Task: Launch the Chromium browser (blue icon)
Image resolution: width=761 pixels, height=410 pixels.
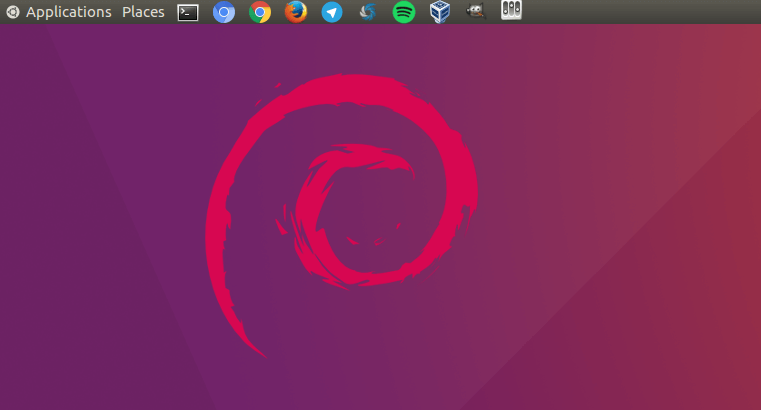Action: 224,12
